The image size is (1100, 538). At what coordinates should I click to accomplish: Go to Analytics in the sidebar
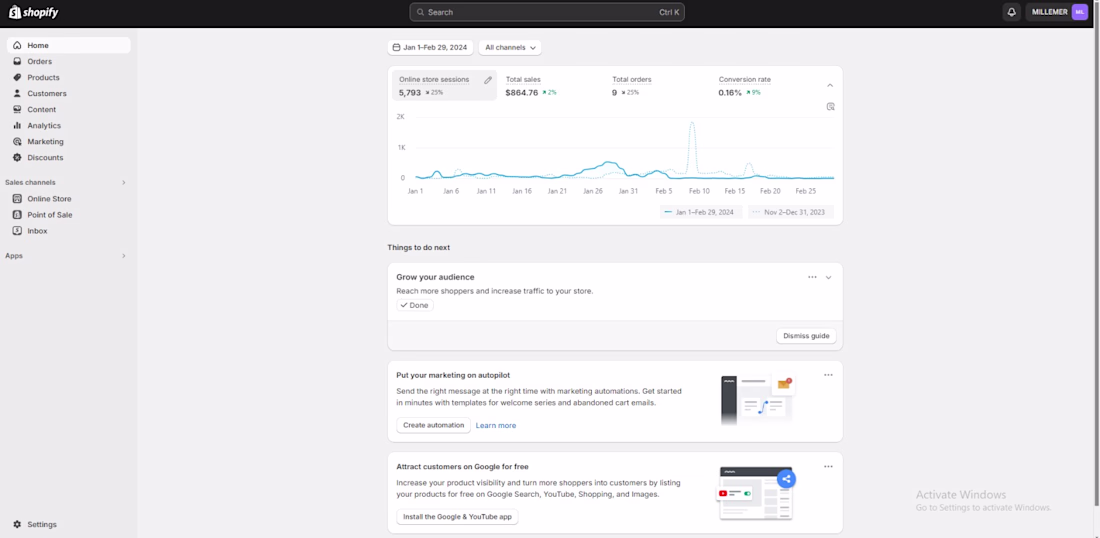tap(44, 125)
